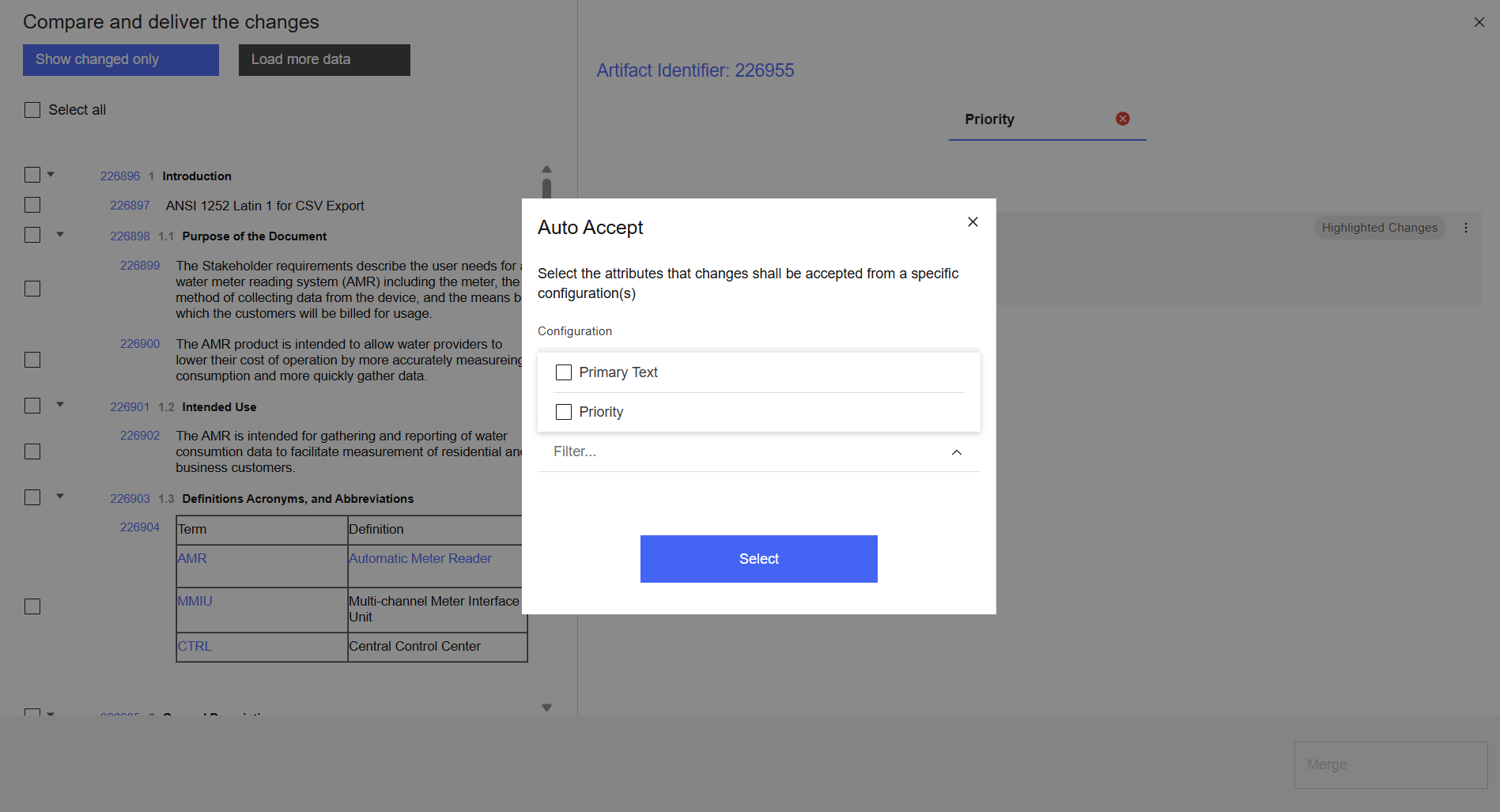The height and width of the screenshot is (812, 1500).
Task: Switch to the Priority tab
Action: (989, 119)
